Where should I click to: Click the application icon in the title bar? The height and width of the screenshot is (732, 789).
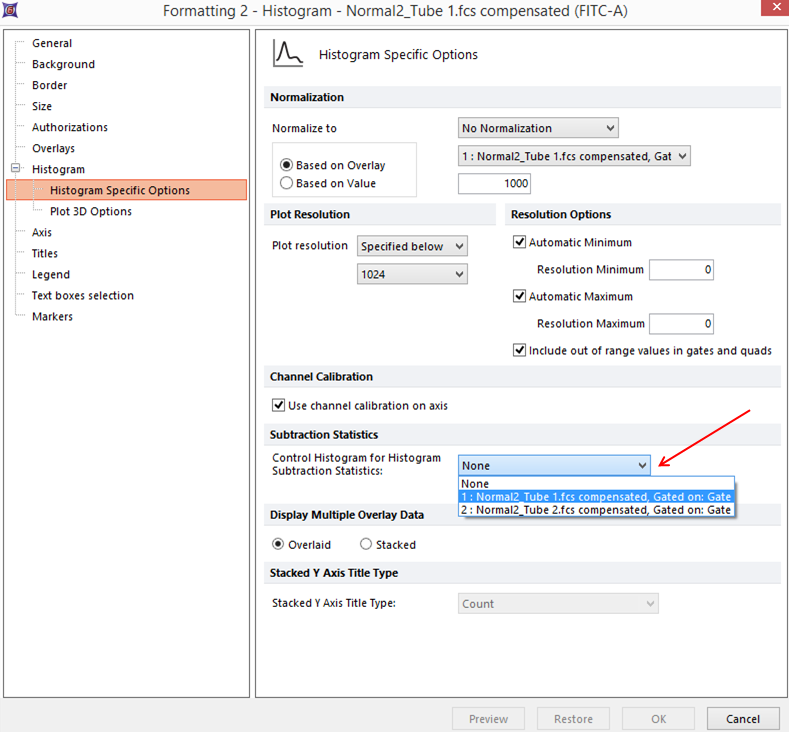click(13, 11)
